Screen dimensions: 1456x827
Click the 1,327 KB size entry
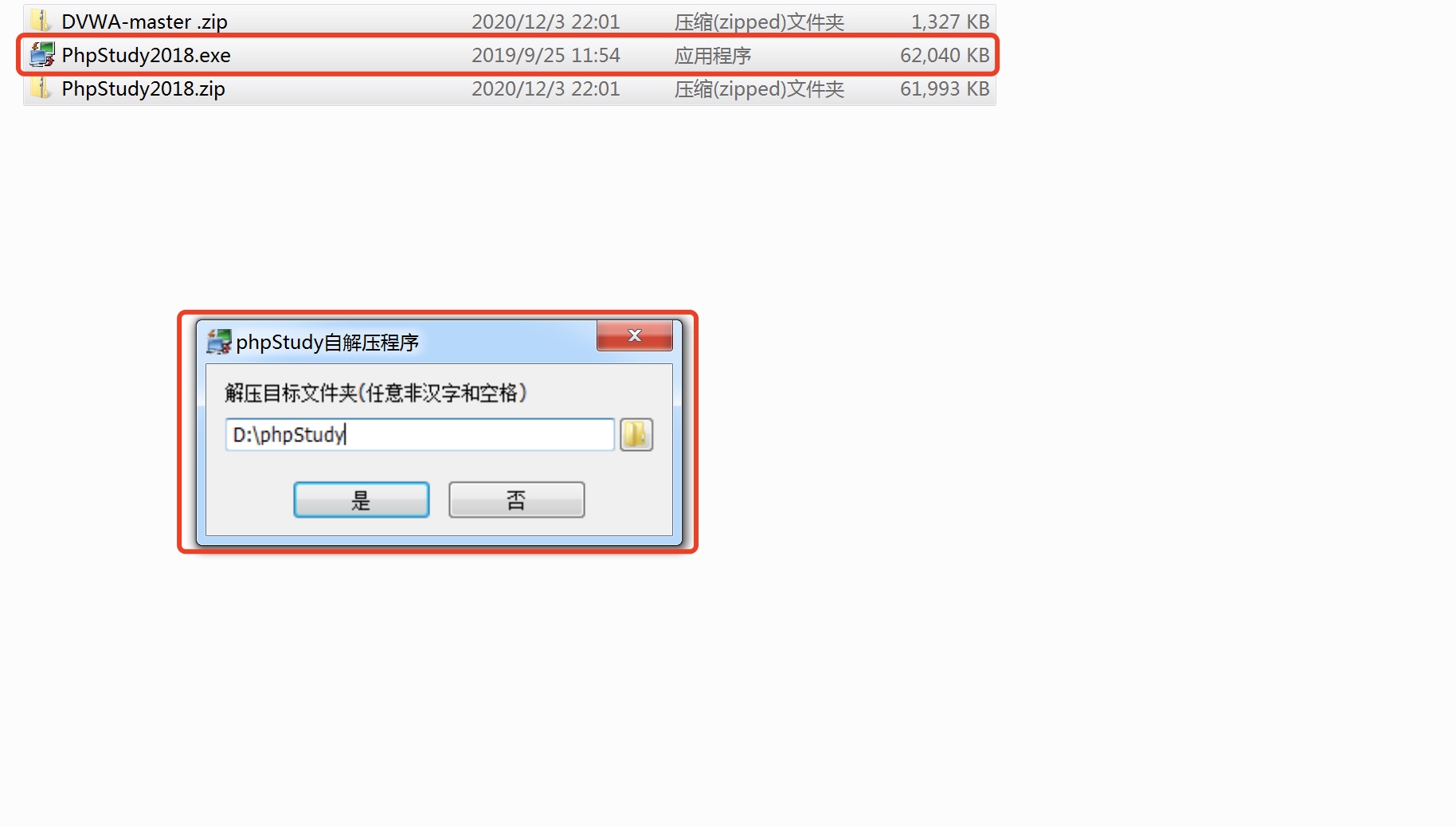coord(950,22)
